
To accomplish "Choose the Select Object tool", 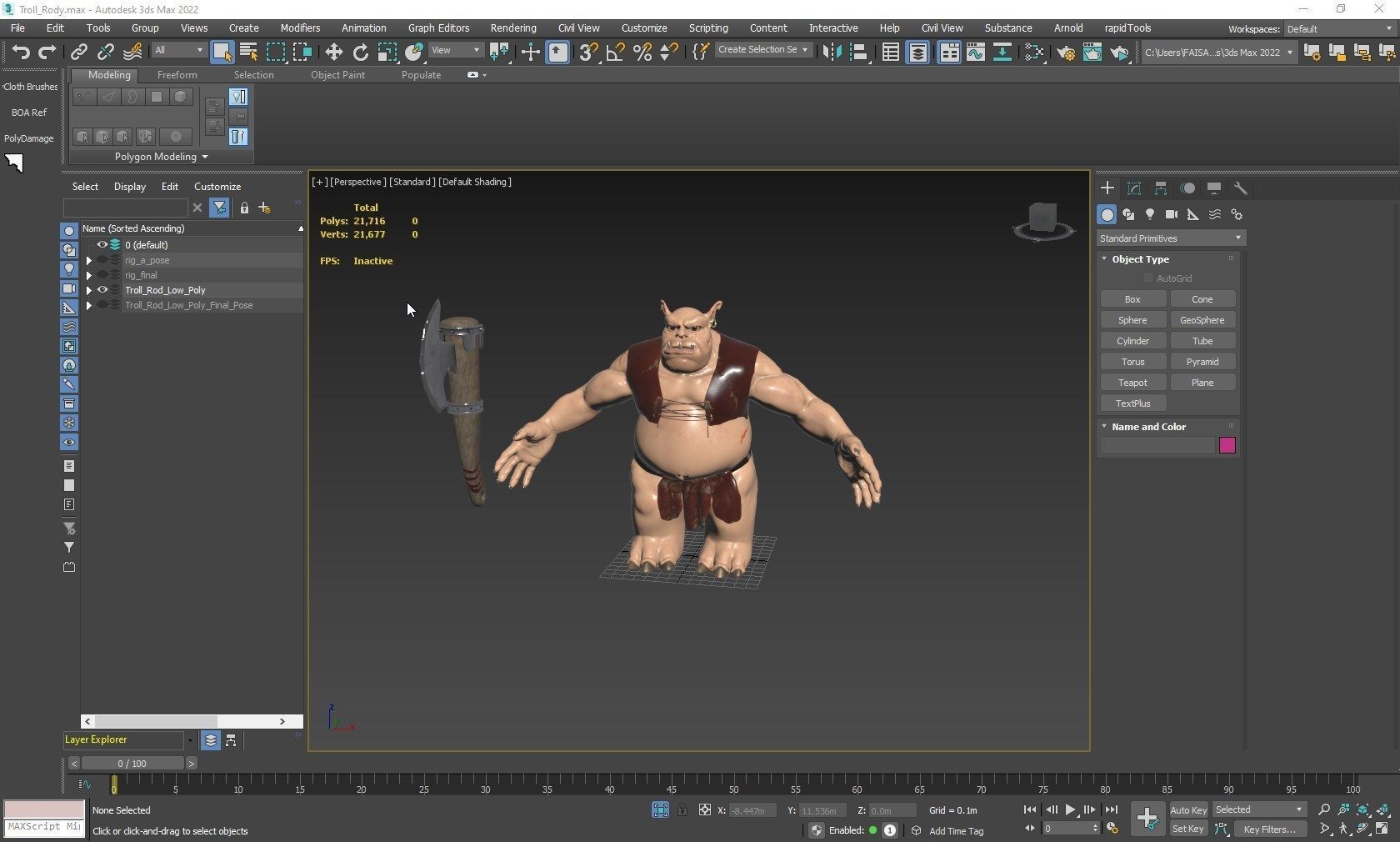I will 222,53.
